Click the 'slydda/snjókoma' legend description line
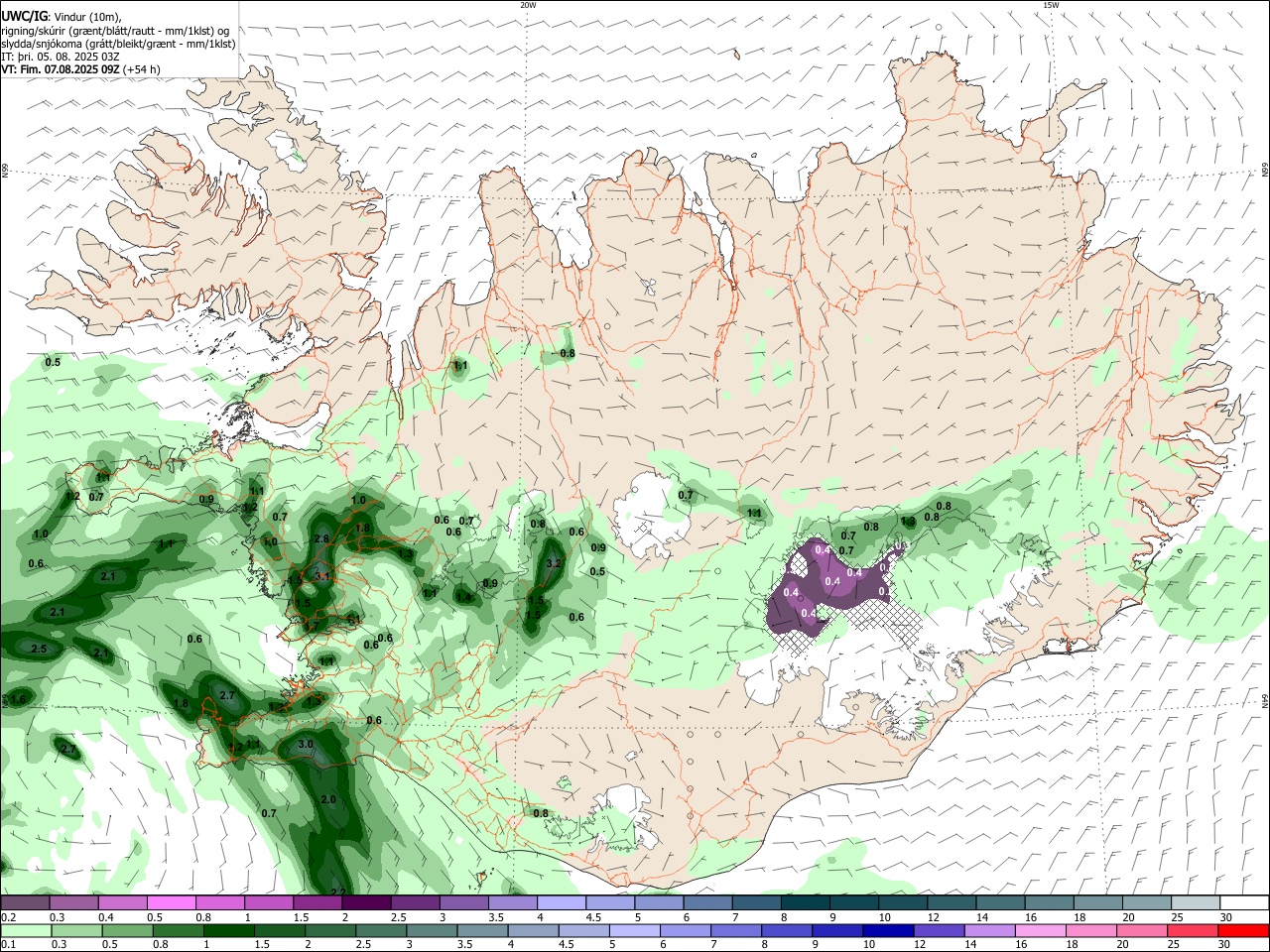 pos(118,44)
